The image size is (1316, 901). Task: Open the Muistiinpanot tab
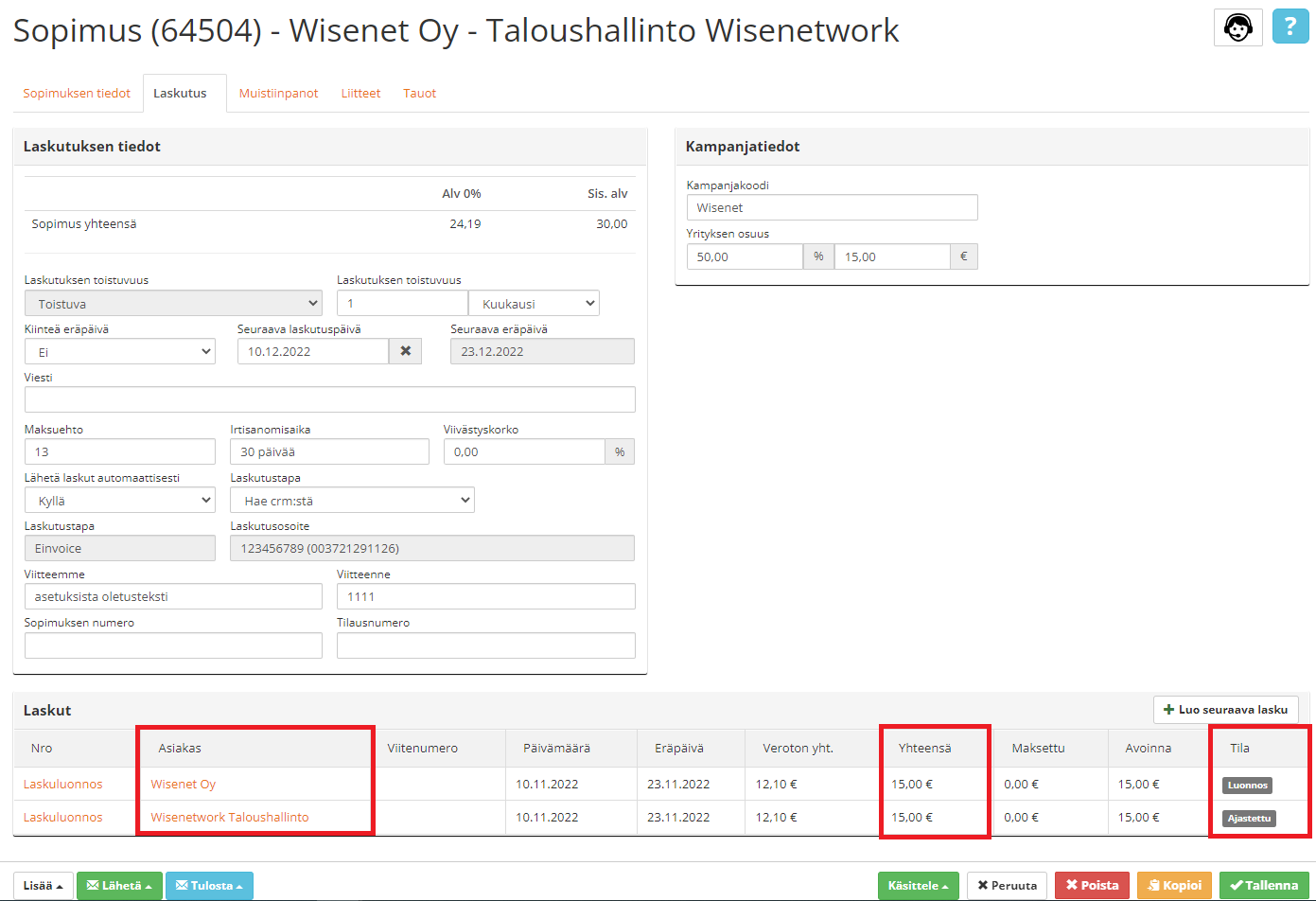(x=278, y=93)
